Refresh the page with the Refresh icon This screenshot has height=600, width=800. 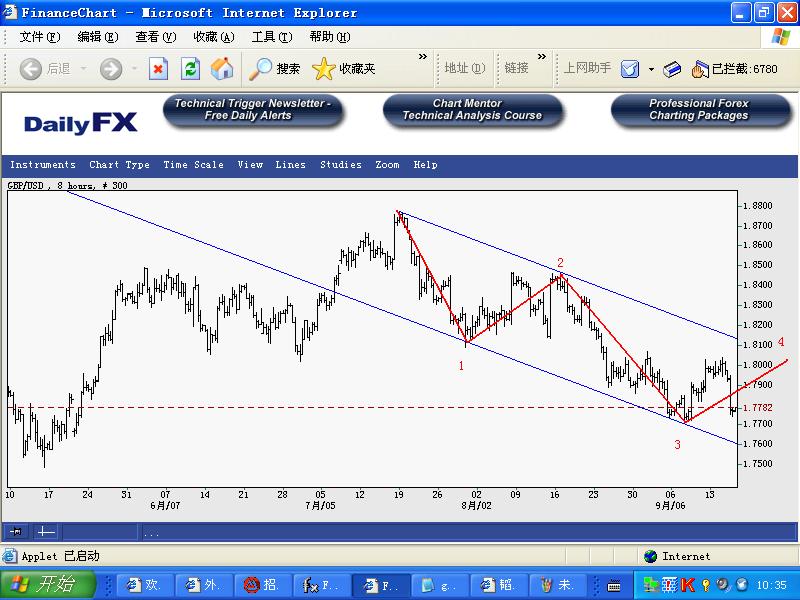coord(190,69)
